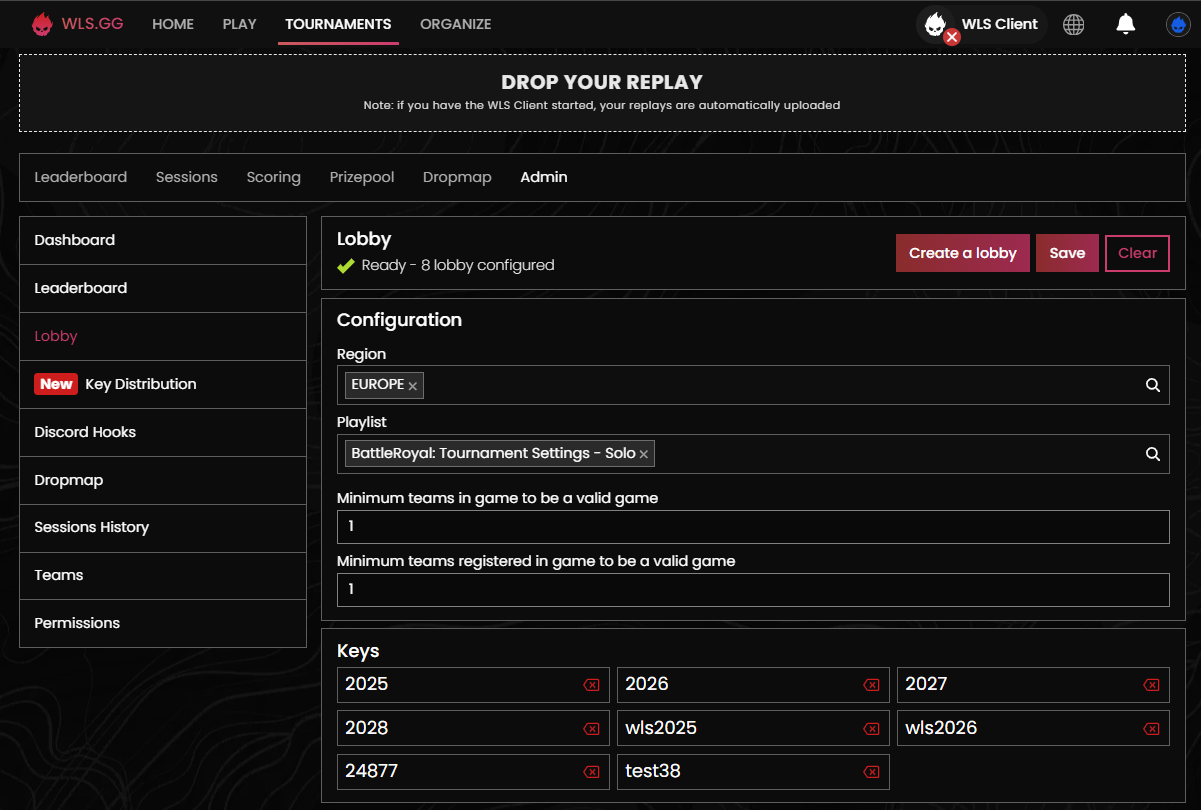Open the ORGANIZE navigation item
Viewport: 1201px width, 810px height.
point(455,23)
